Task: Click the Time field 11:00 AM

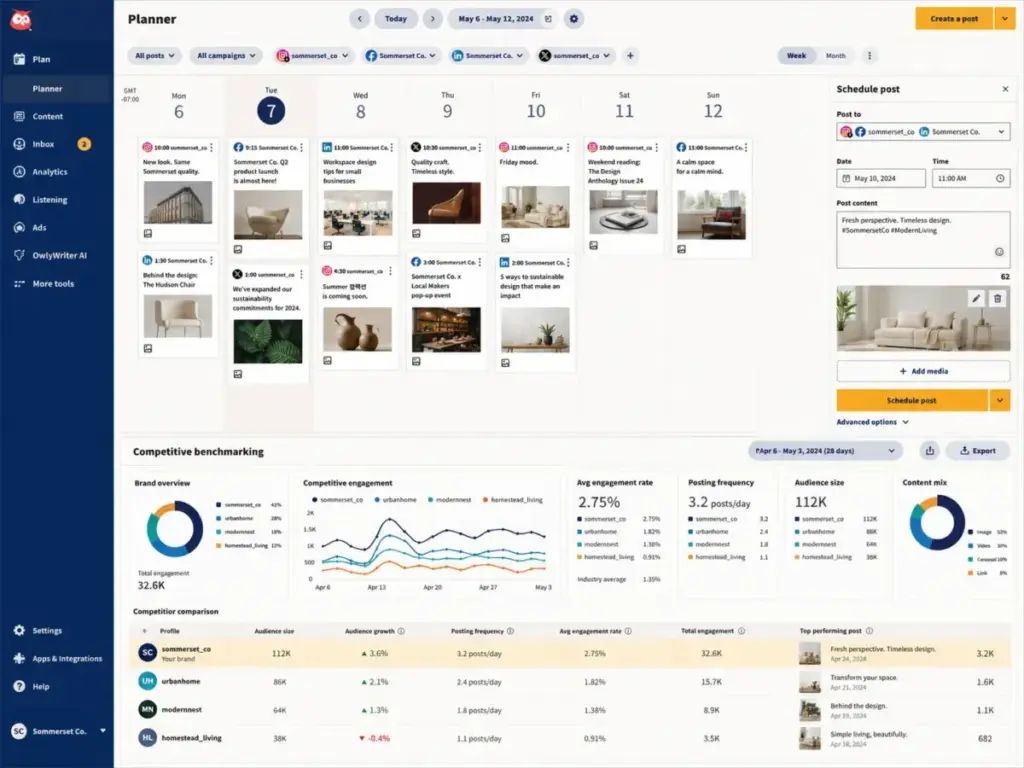Action: (x=971, y=178)
